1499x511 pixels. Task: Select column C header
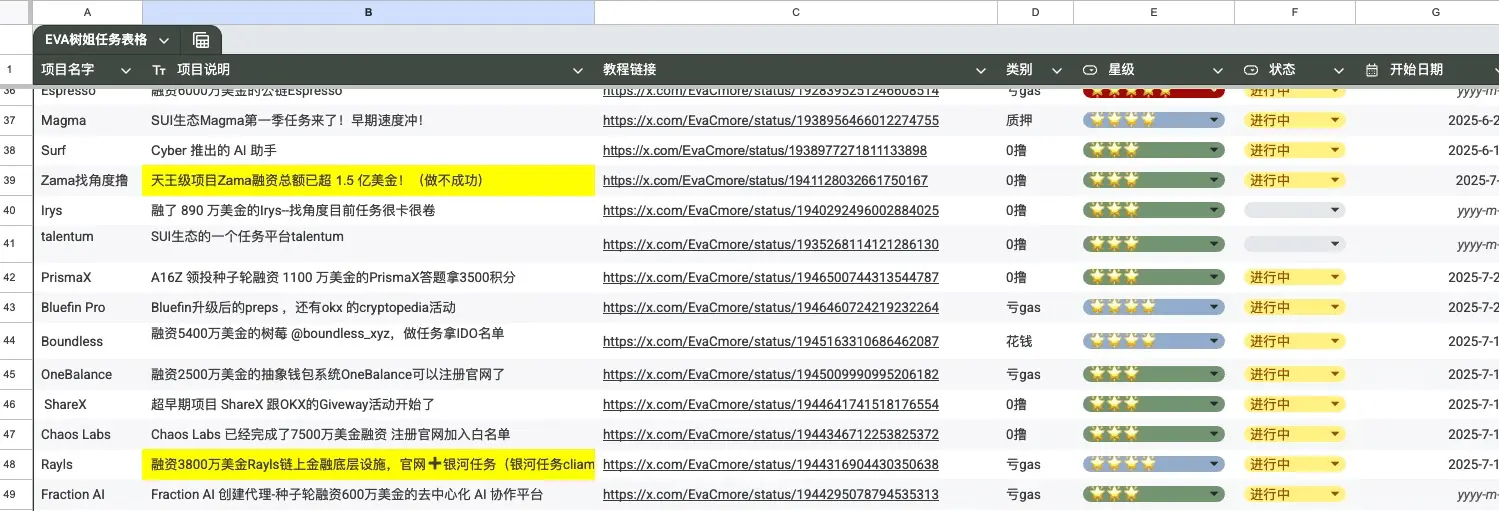796,12
